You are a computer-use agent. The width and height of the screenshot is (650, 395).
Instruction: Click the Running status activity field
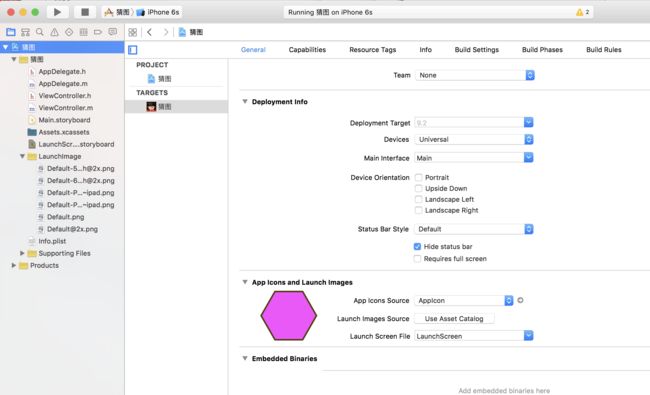pyautogui.click(x=438, y=12)
